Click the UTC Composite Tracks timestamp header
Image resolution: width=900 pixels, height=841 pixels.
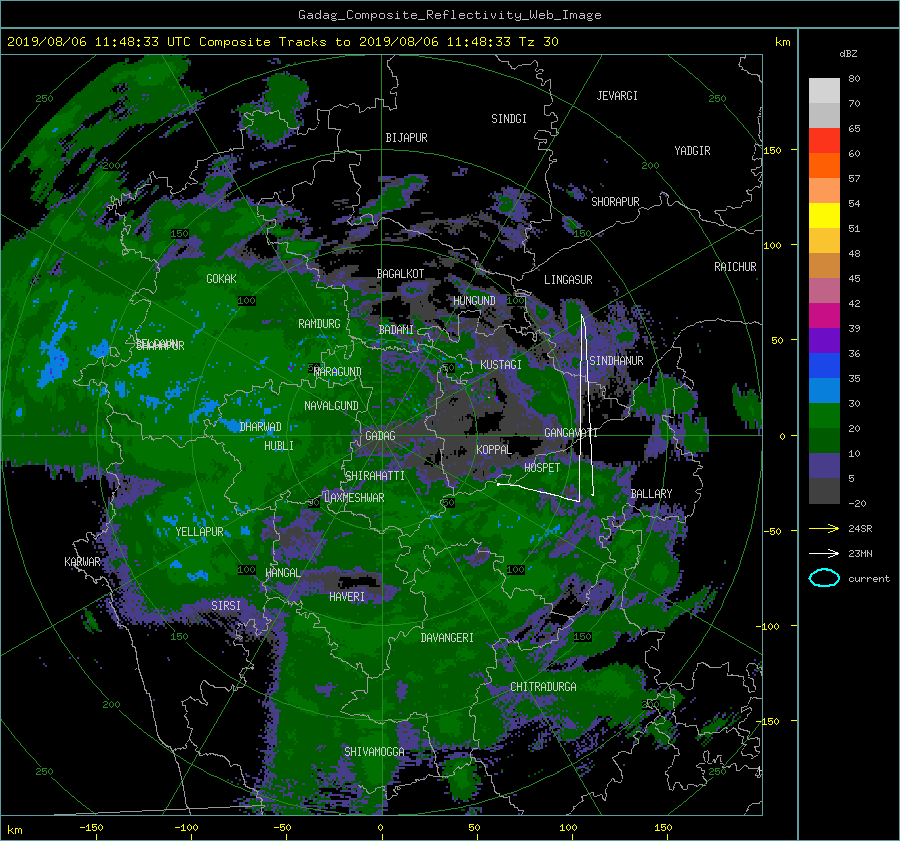pyautogui.click(x=282, y=42)
